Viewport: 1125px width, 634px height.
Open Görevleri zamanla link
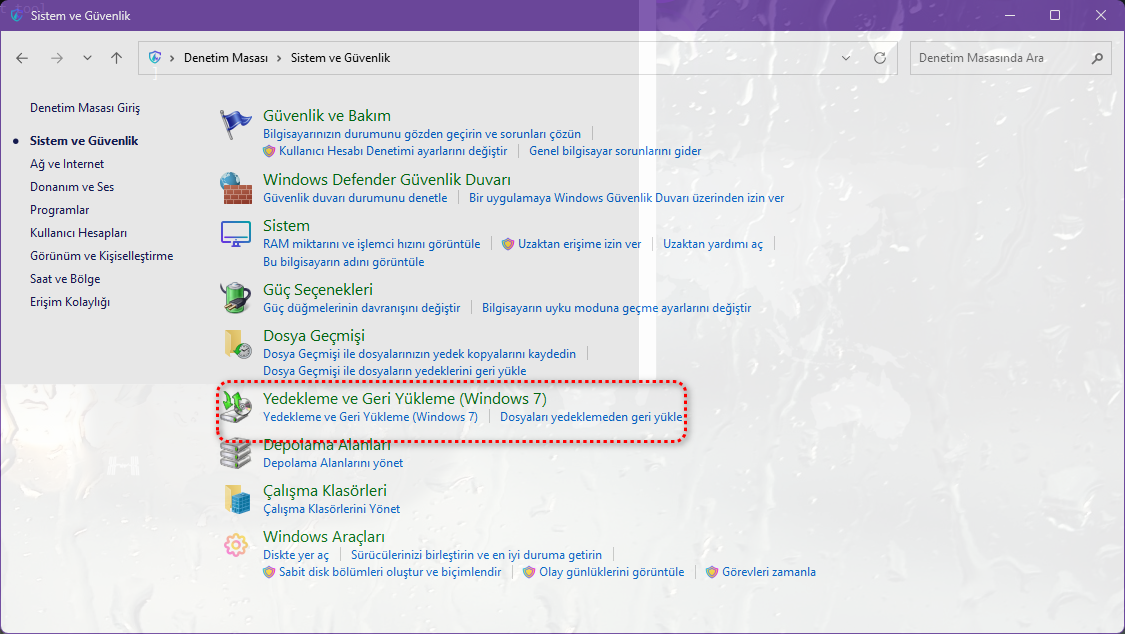769,572
